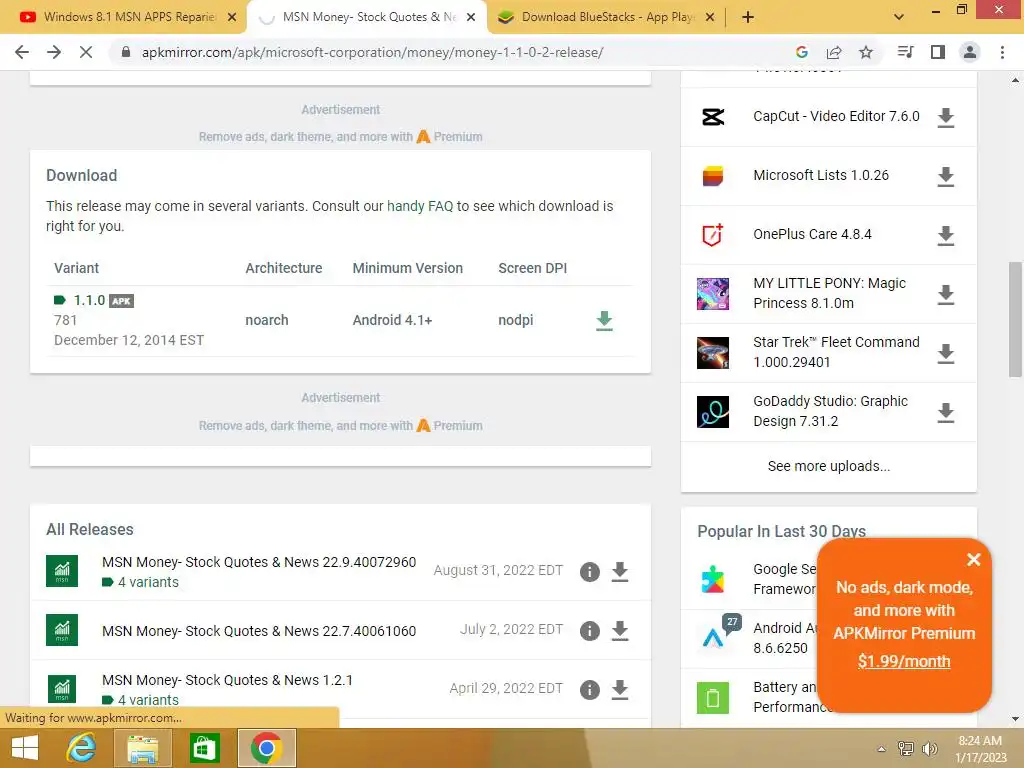Open Google Services Framework app icon
The height and width of the screenshot is (768, 1024).
click(712, 579)
